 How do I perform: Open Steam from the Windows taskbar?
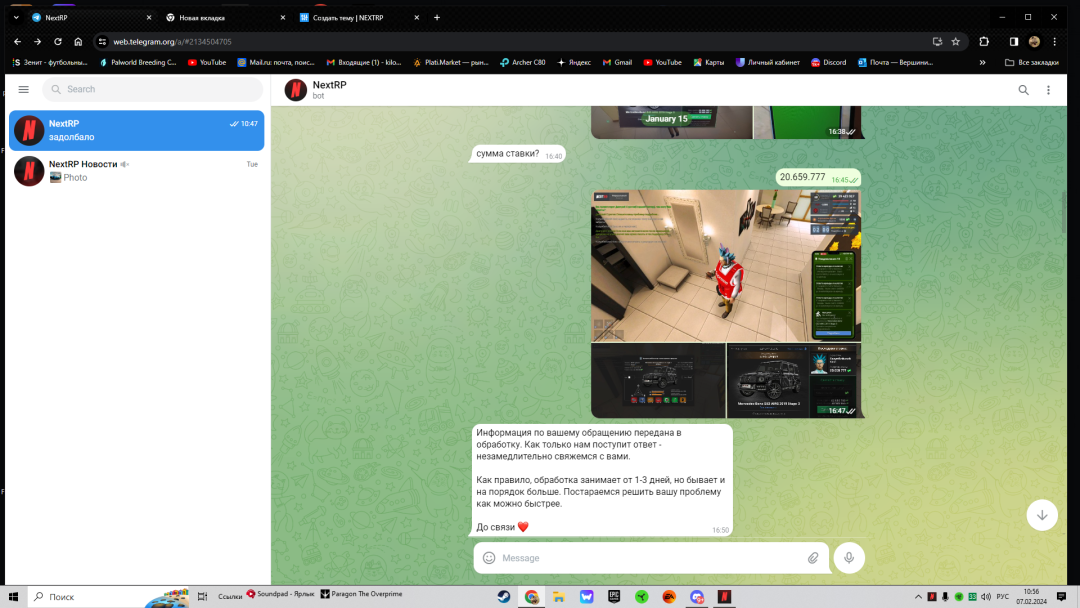click(x=504, y=597)
